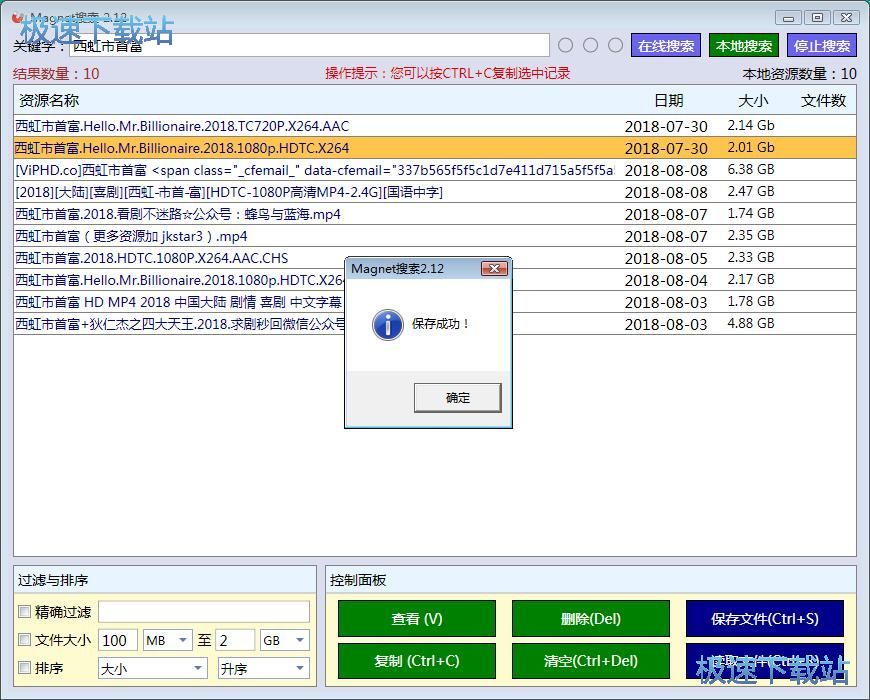Viewport: 870px width, 700px height.
Task: Click the 保存文件(Ctrl+S) button
Action: point(765,618)
